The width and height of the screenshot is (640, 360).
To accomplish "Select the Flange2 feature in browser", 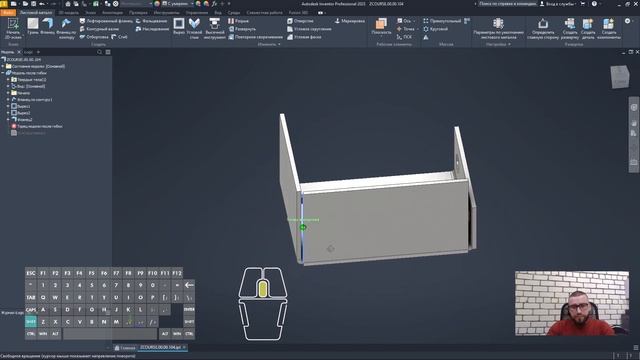I will pos(22,120).
